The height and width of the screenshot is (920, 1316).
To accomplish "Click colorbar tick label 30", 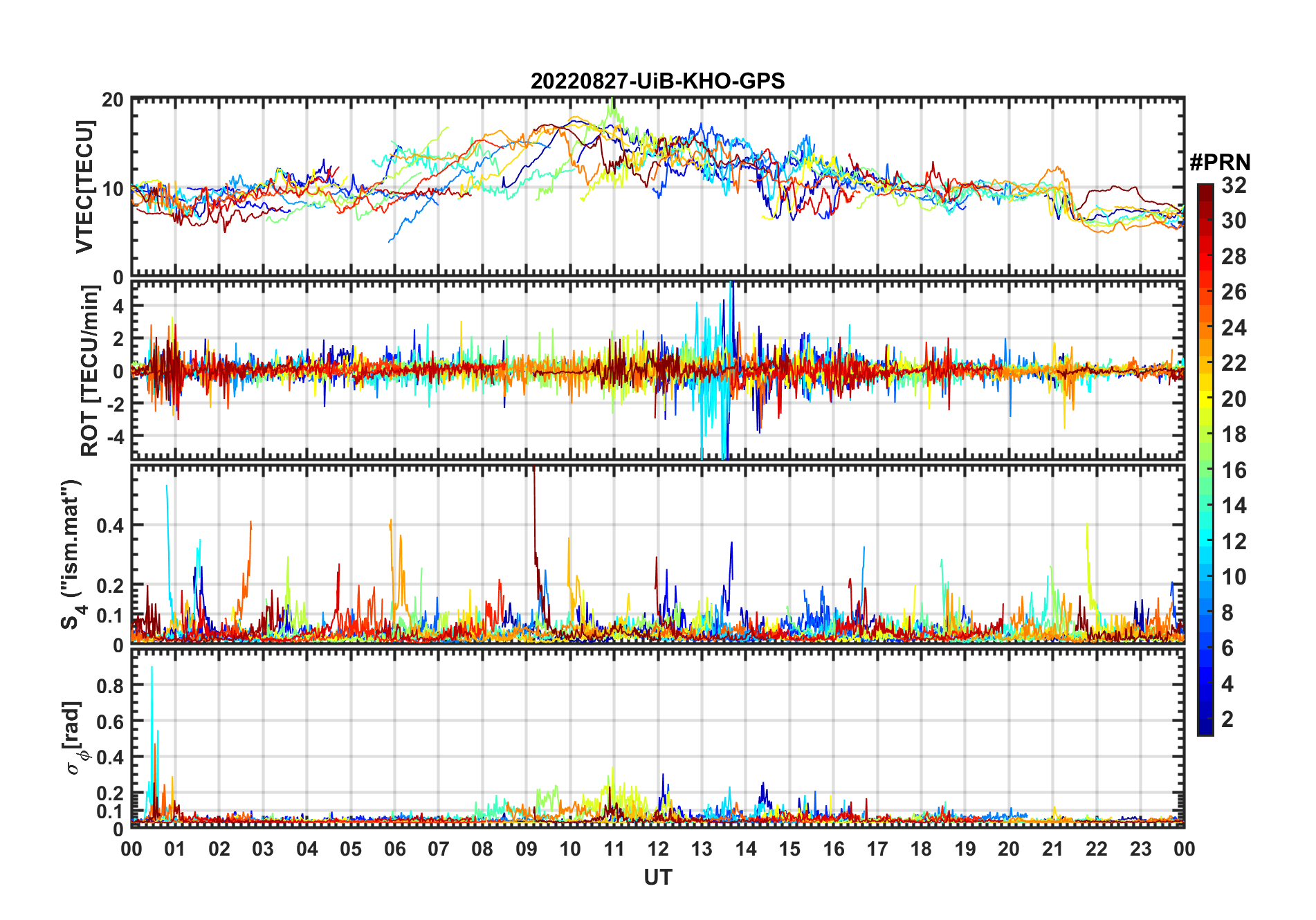I will (1234, 221).
